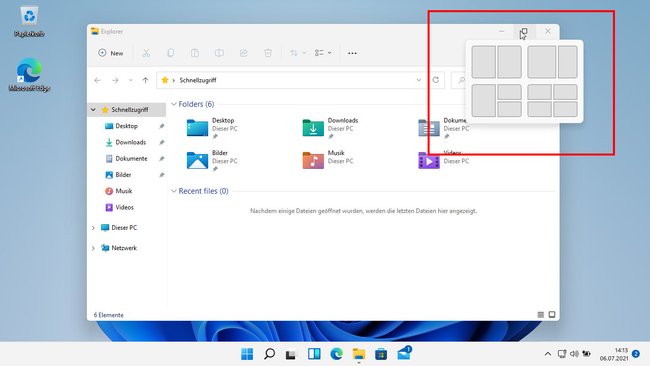Open the Sort options dropdown
Image resolution: width=650 pixels, height=366 pixels.
click(297, 53)
